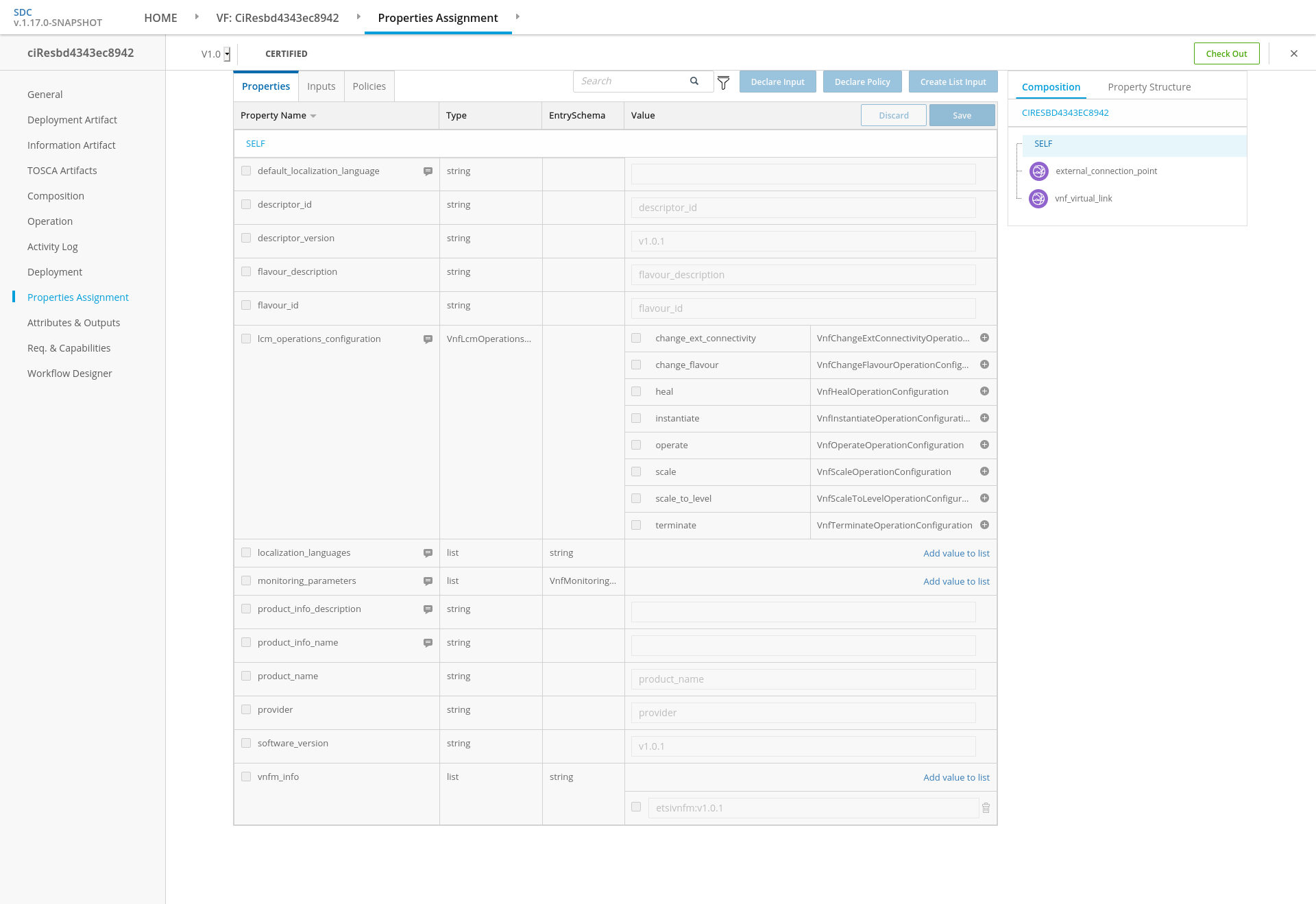Open breadcrumb arrow after VF: CiResbd4343ec8942
Viewport: 1316px width, 904px height.
tap(358, 16)
